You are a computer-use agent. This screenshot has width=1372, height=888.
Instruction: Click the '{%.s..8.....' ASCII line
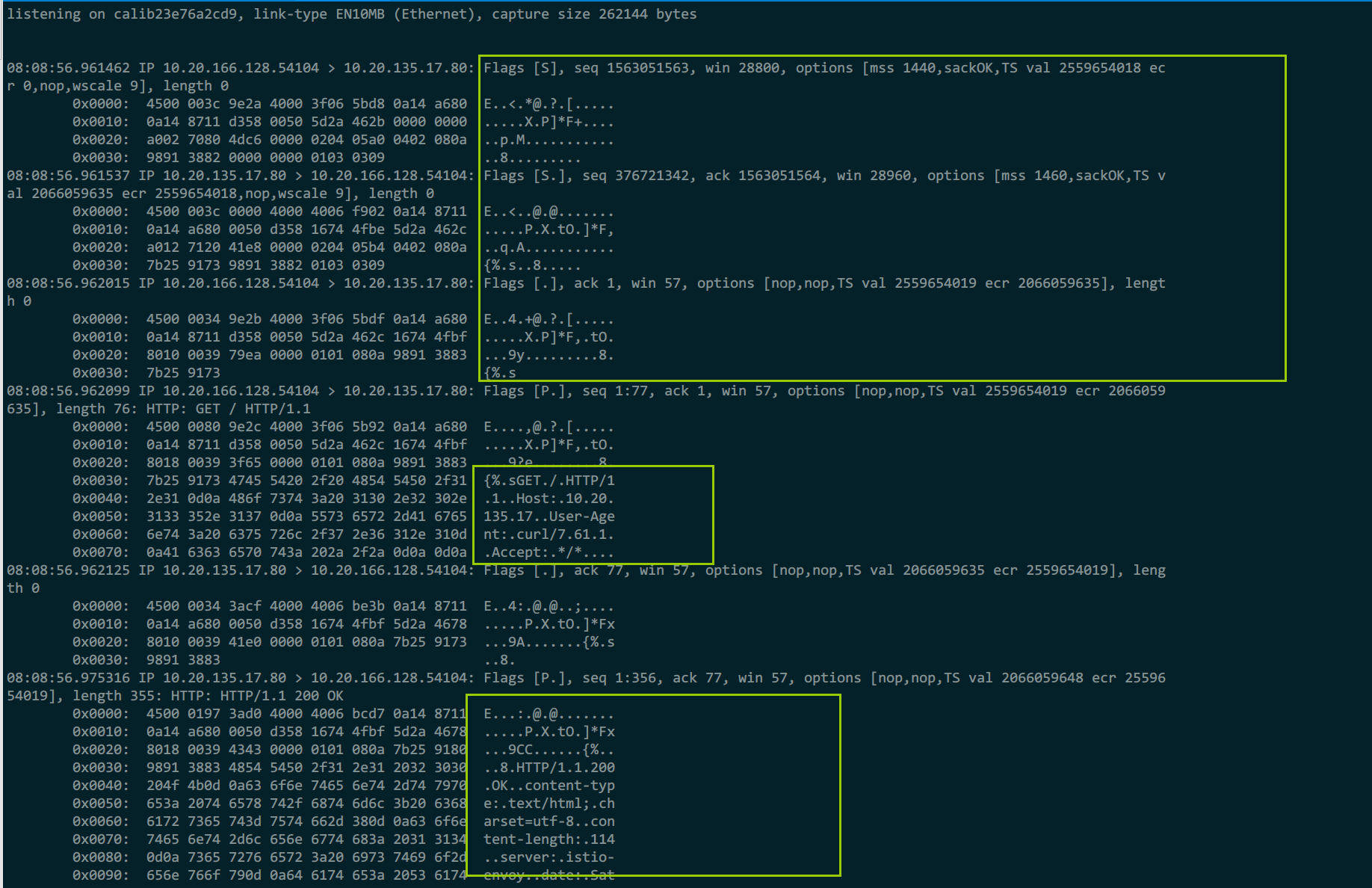click(532, 265)
